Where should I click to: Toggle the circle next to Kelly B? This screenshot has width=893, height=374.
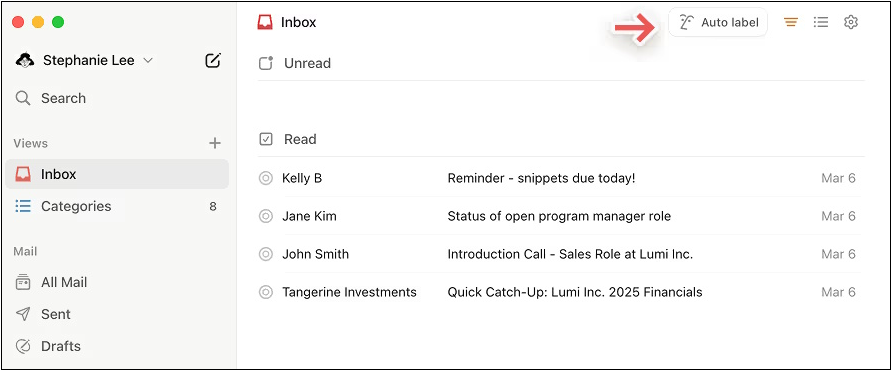click(265, 178)
